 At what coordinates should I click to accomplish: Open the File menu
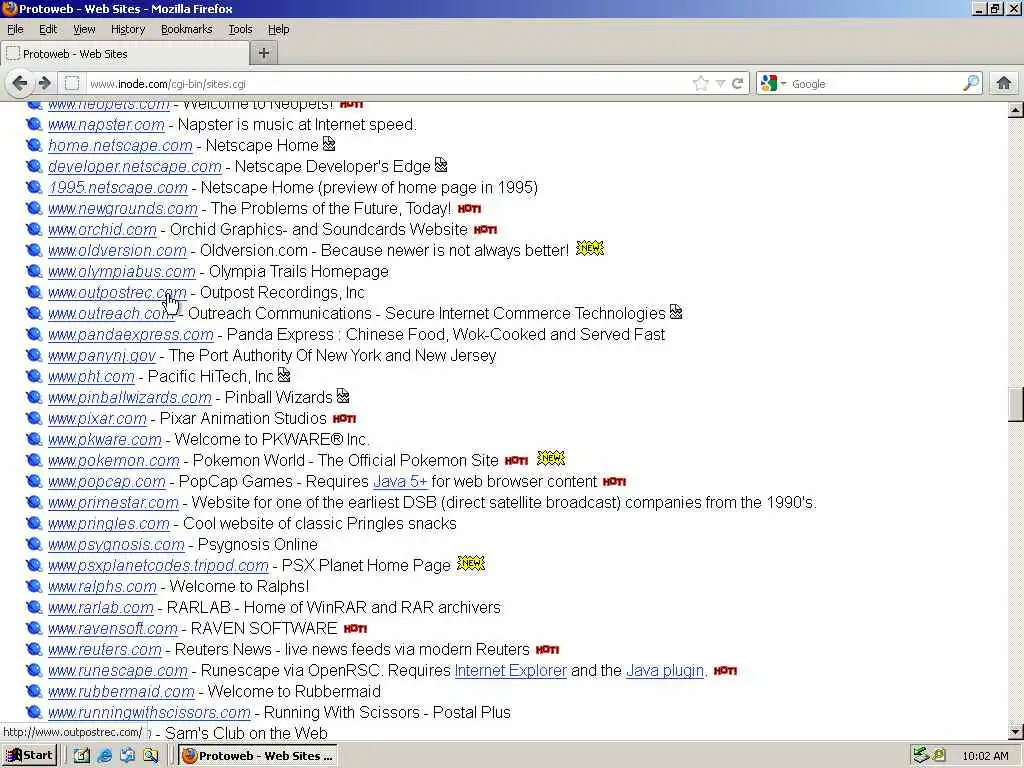[15, 29]
